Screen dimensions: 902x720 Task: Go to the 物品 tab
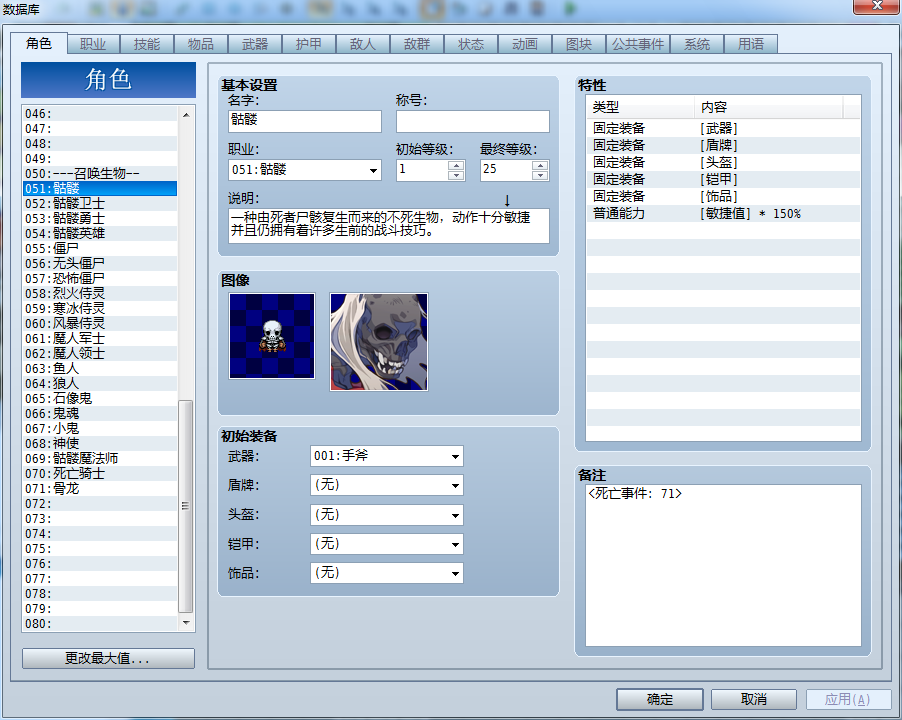pyautogui.click(x=201, y=44)
